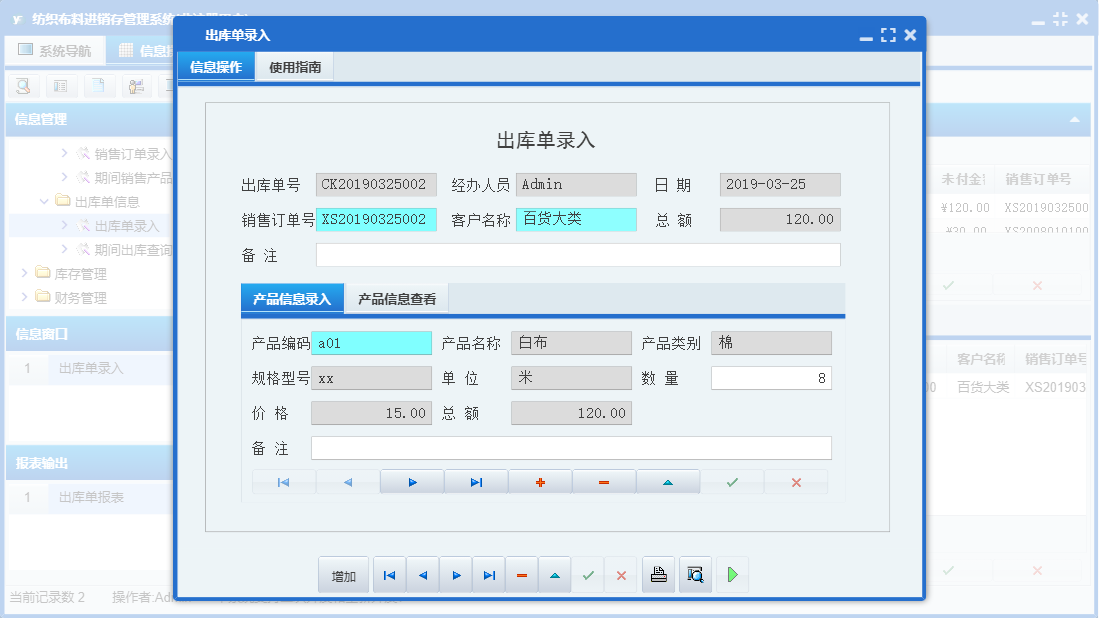The image size is (1099, 618).
Task: Click the green run arrow icon
Action: pos(731,574)
